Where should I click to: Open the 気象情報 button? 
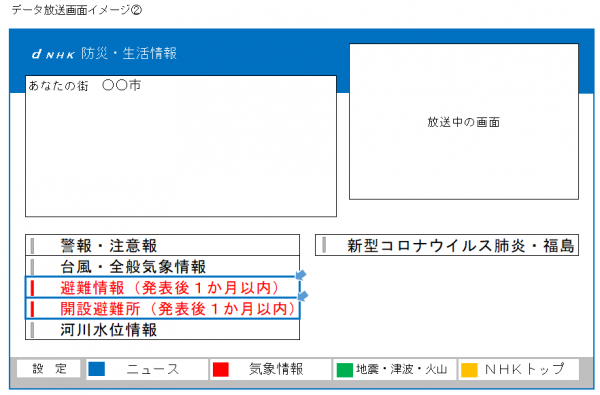tap(271, 369)
